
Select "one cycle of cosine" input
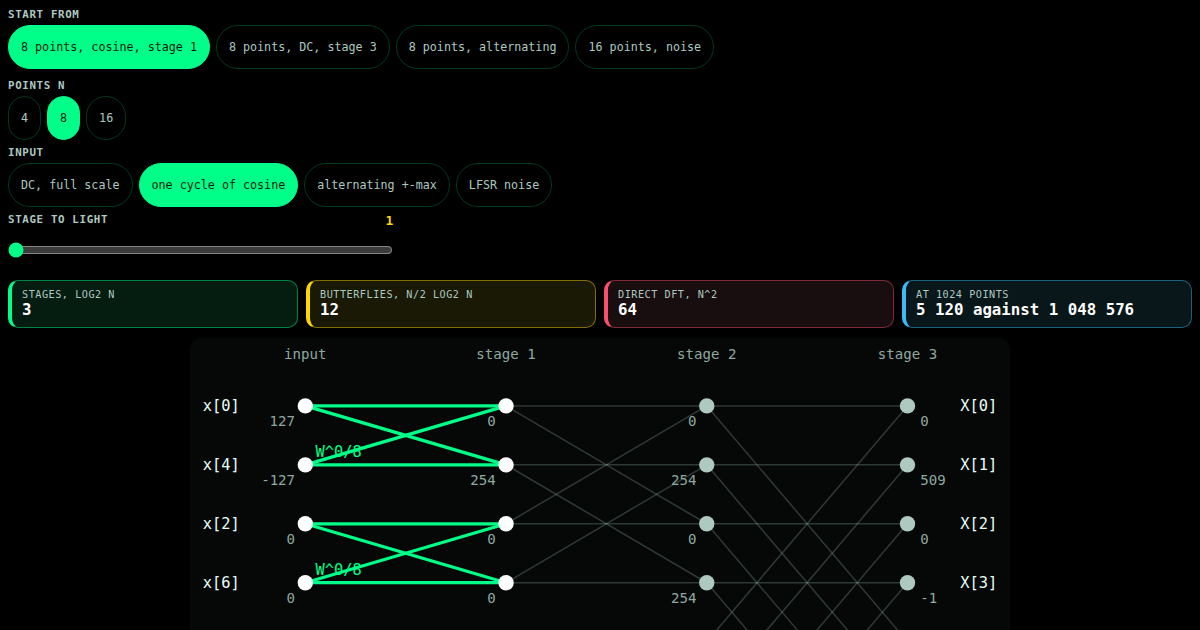pos(218,185)
